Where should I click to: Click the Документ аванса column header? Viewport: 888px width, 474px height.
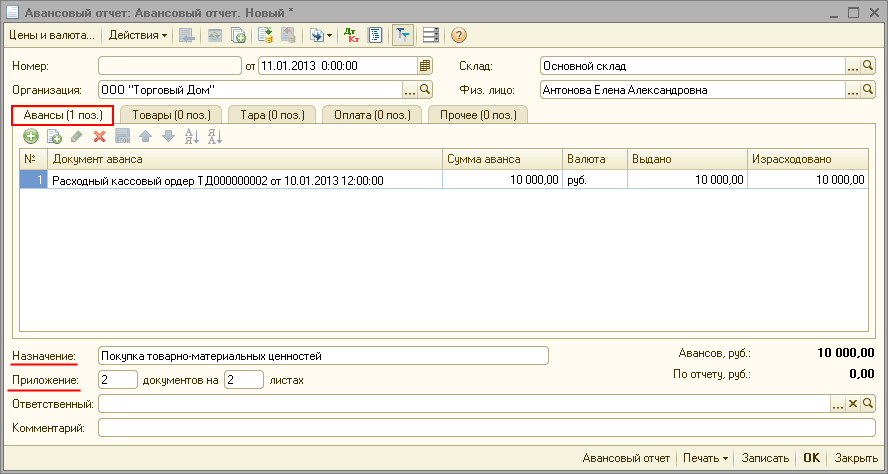pyautogui.click(x=245, y=159)
